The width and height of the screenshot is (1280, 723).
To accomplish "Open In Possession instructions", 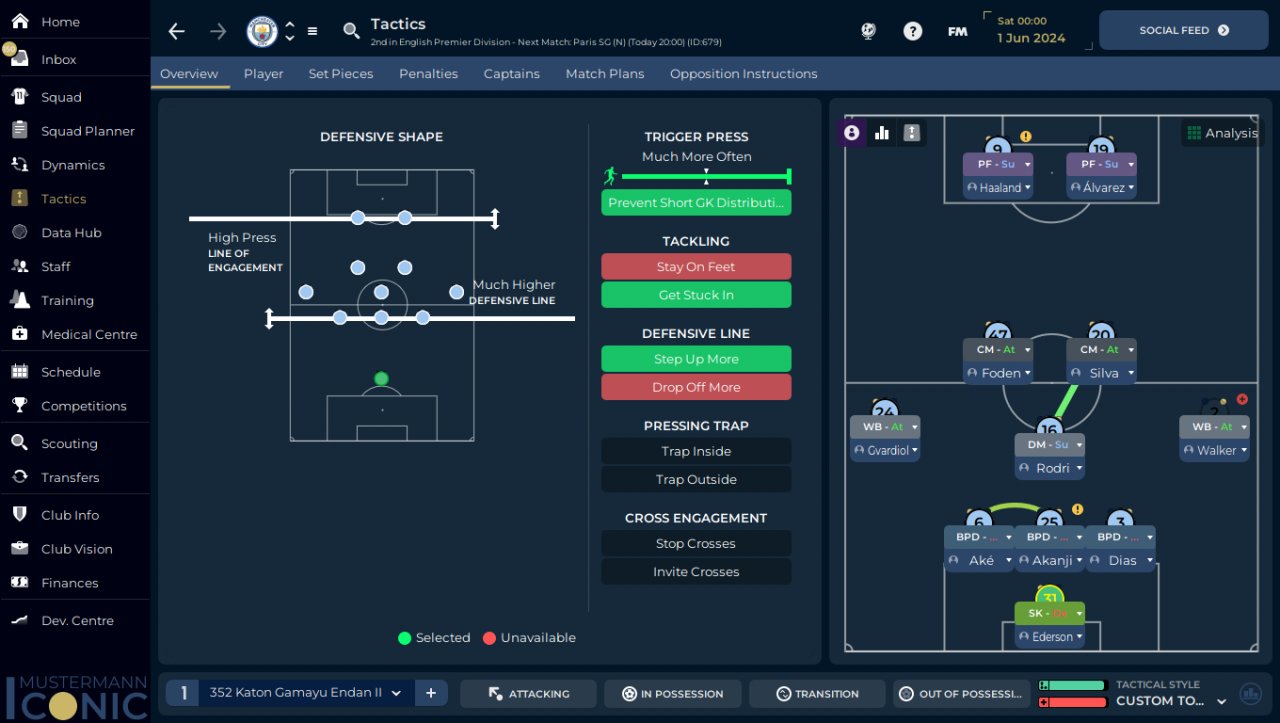I will click(x=673, y=693).
